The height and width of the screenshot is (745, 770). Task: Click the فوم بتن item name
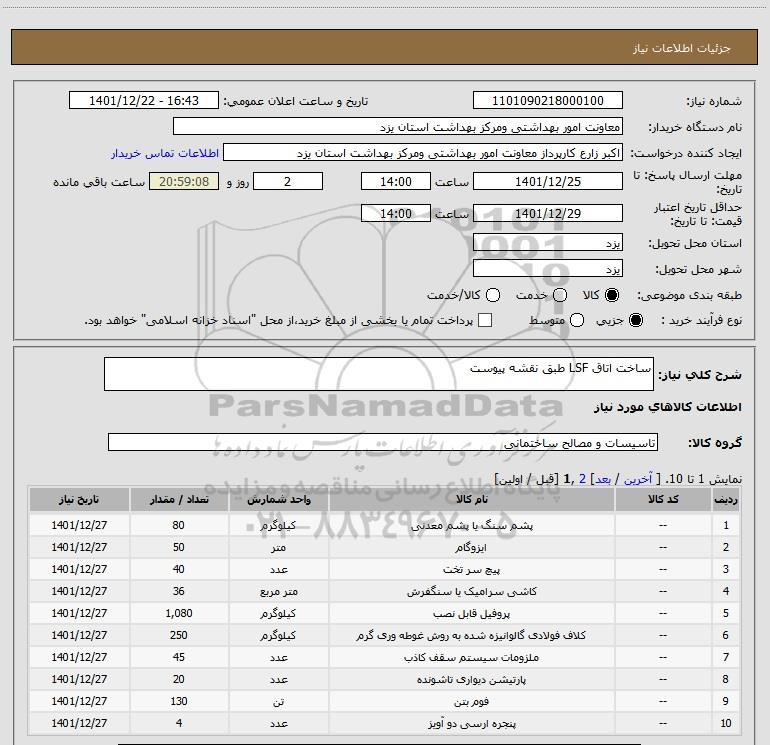[x=471, y=701]
